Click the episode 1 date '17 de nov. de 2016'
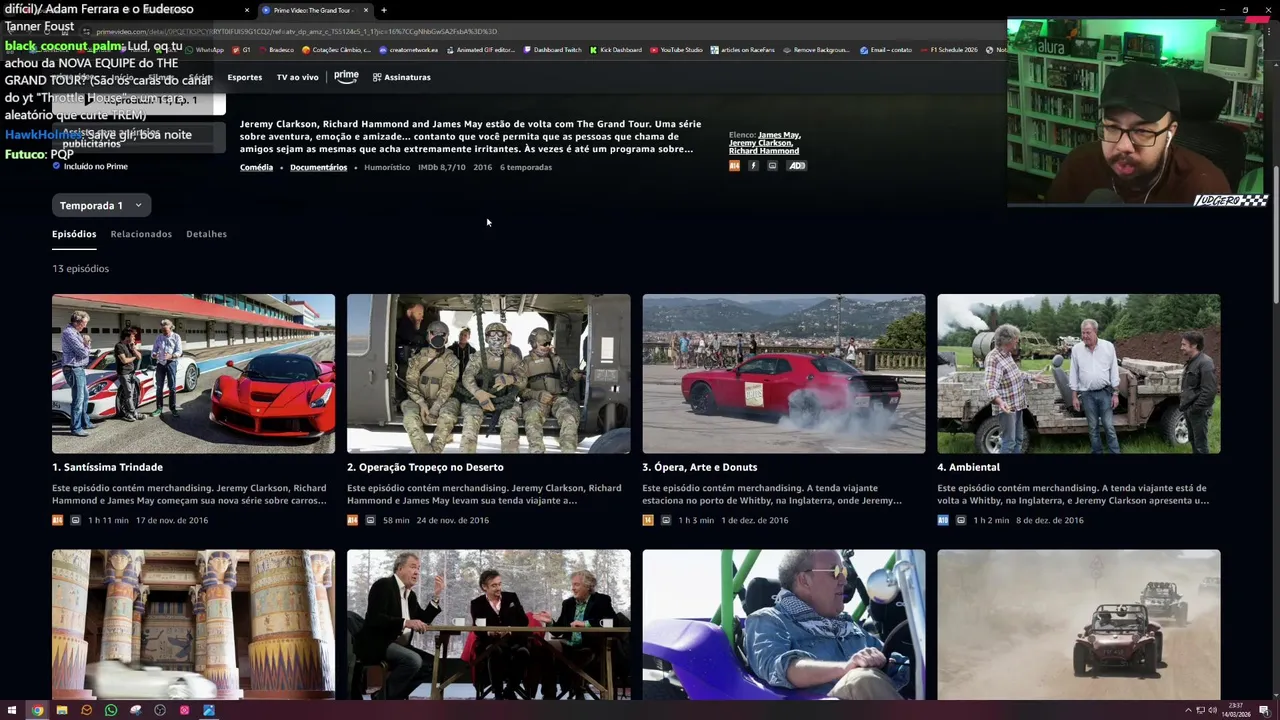This screenshot has height=720, width=1280. [x=172, y=520]
